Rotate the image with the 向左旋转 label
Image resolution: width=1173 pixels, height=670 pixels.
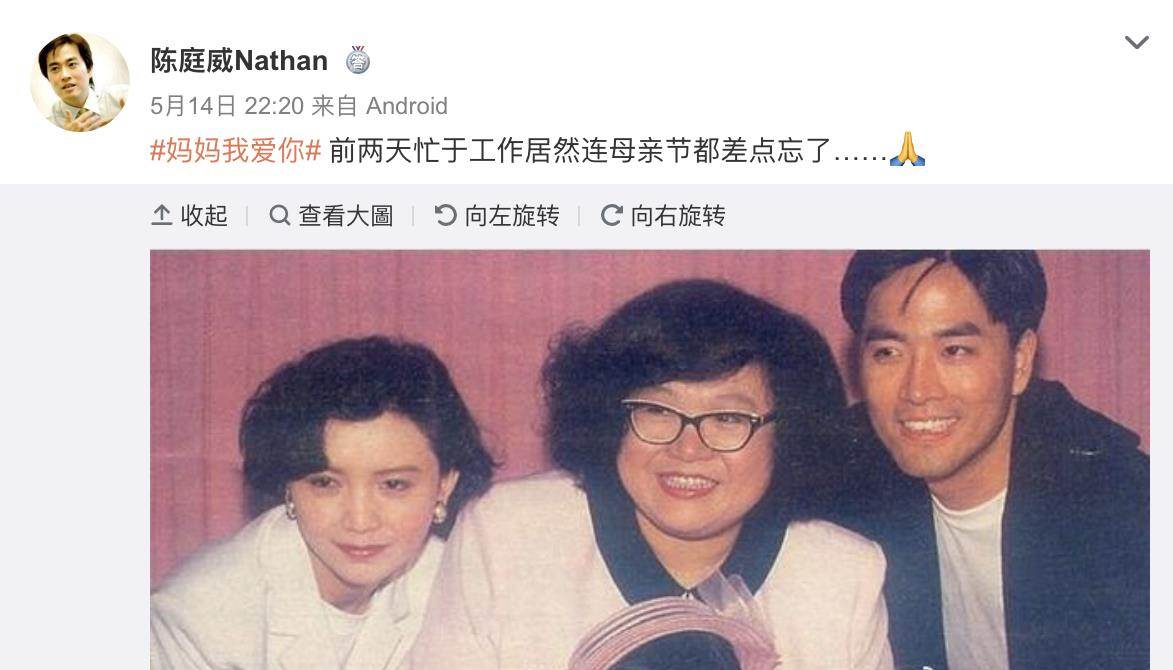[512, 215]
